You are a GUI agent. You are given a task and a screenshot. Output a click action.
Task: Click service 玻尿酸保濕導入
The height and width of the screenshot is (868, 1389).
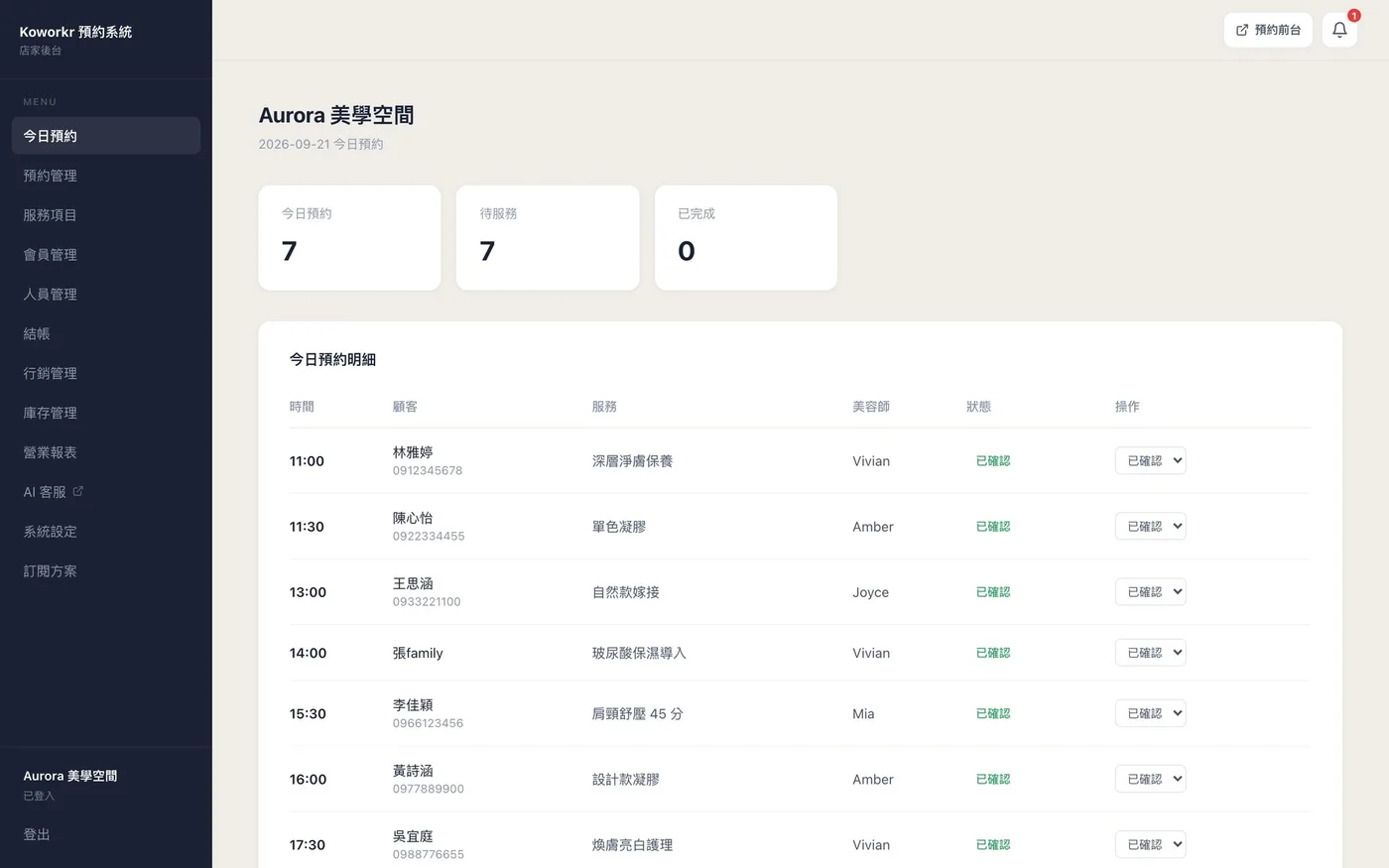coord(639,653)
